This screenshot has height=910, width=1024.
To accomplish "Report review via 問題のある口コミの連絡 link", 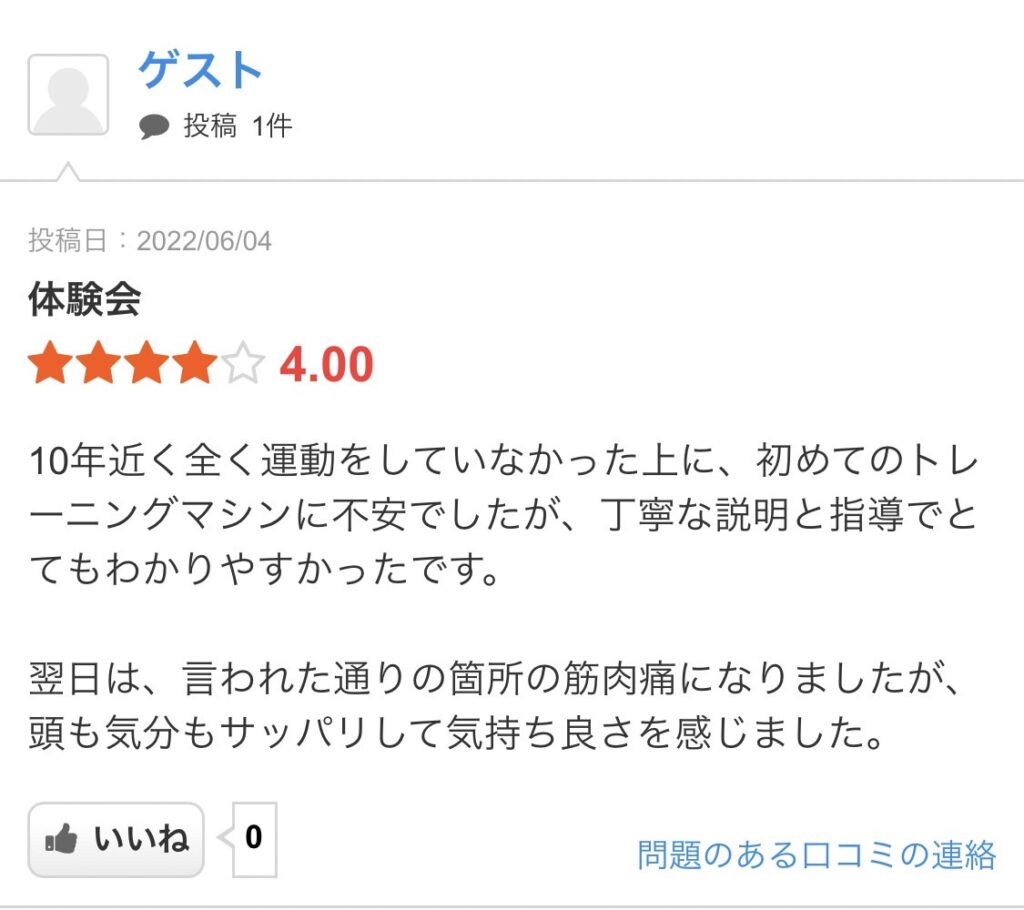I will click(816, 854).
